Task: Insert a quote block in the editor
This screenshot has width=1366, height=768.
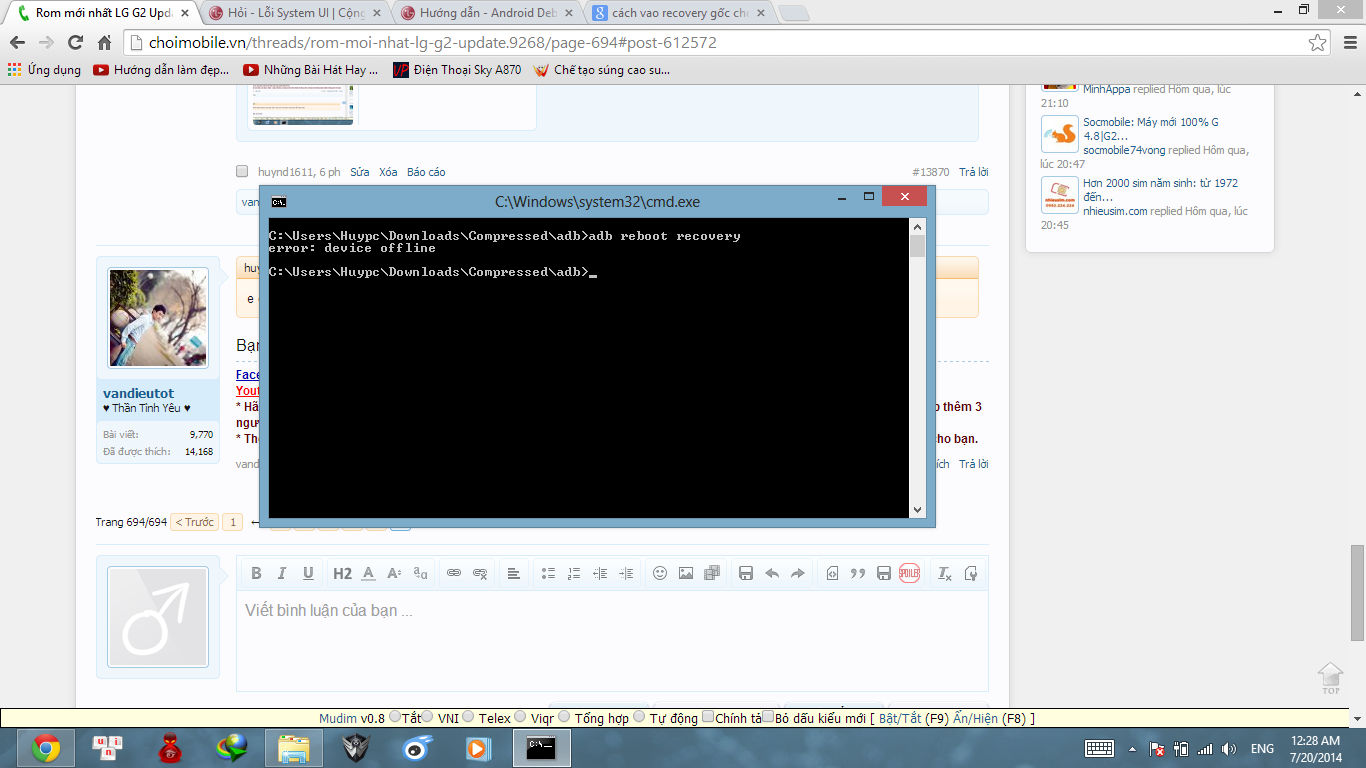Action: [x=857, y=573]
